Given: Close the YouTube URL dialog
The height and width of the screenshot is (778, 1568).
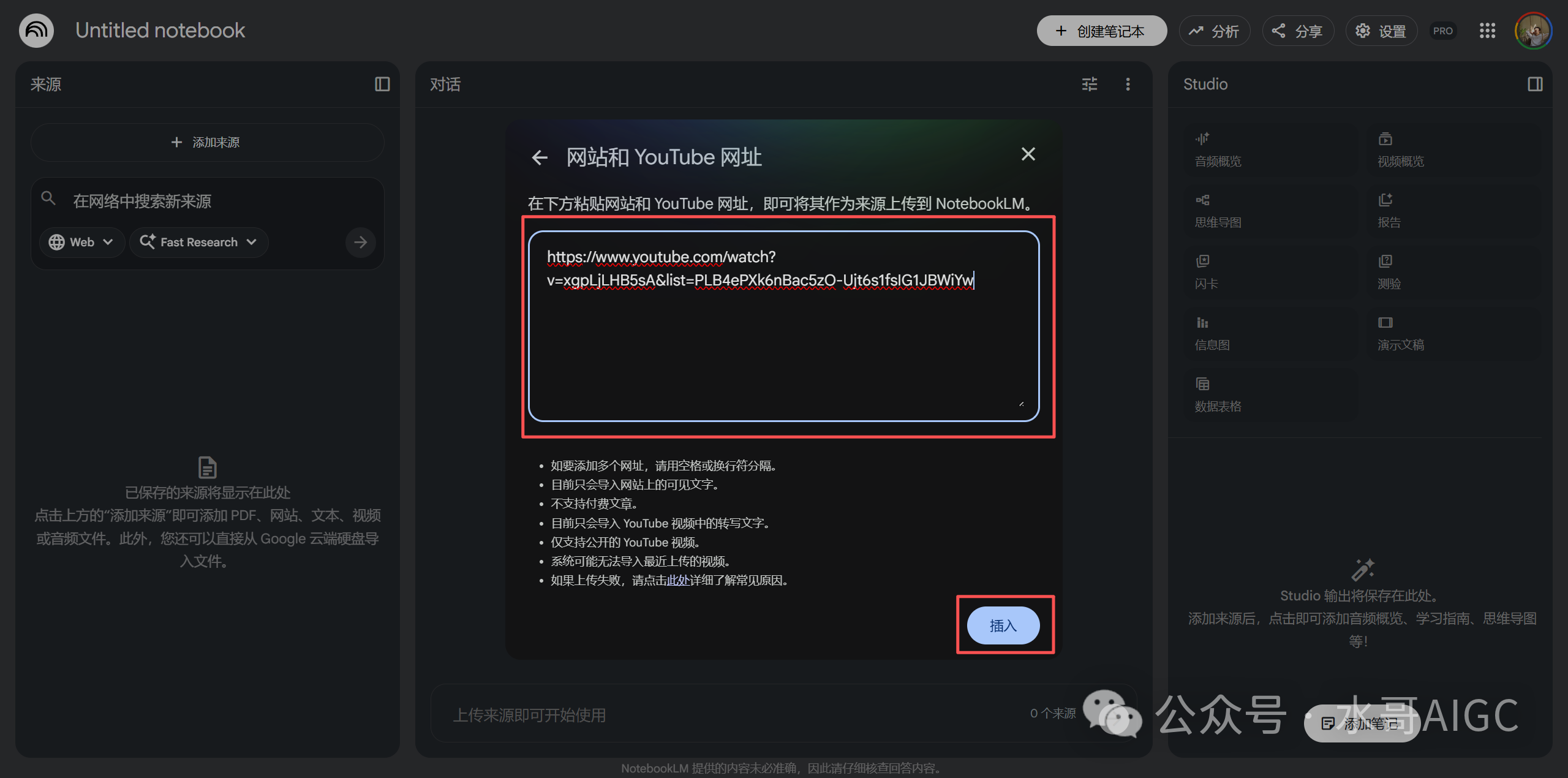Looking at the screenshot, I should tap(1028, 154).
